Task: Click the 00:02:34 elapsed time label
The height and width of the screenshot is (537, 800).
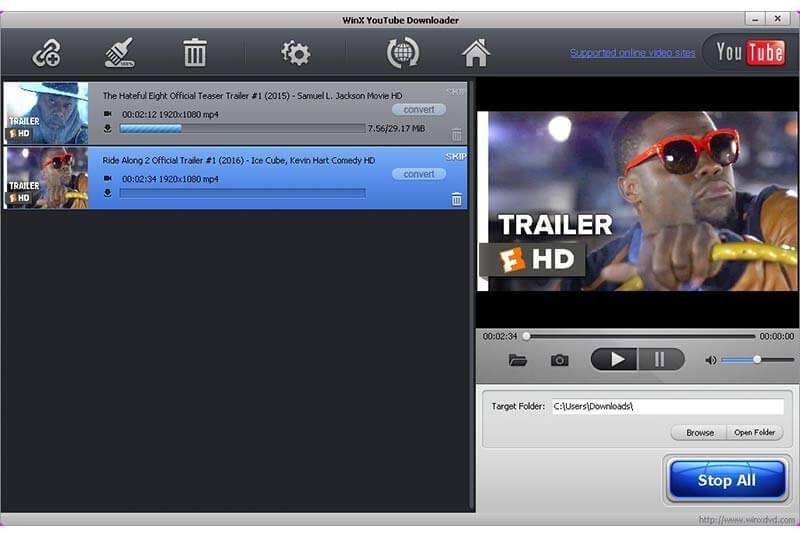Action: click(x=500, y=336)
